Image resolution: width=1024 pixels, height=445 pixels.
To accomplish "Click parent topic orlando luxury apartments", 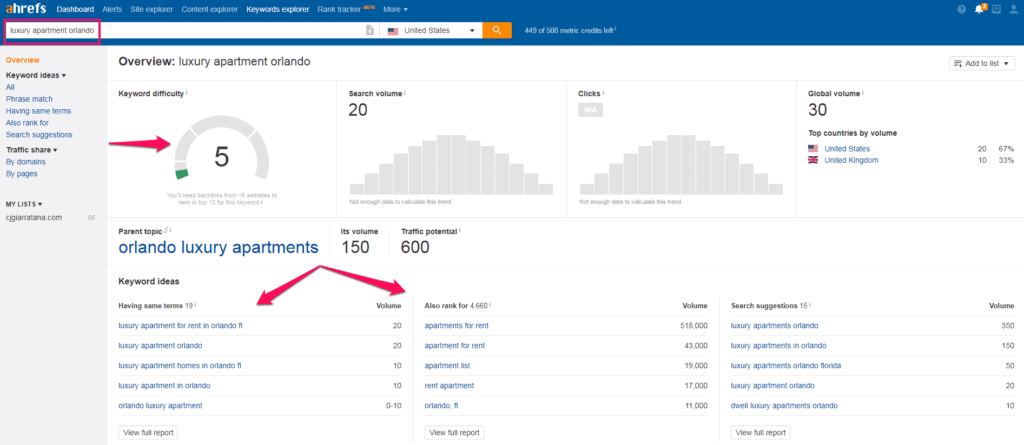I will coord(218,248).
